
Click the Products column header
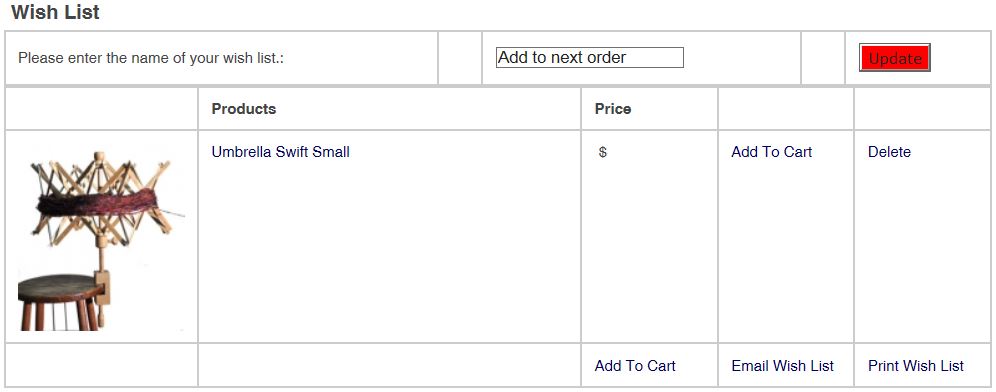[x=244, y=109]
